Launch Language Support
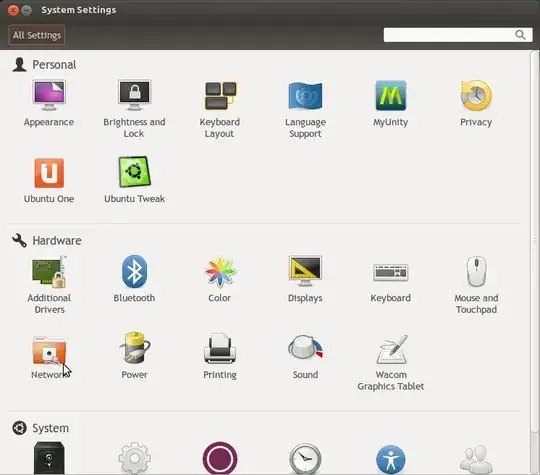The height and width of the screenshot is (475, 540). tap(305, 109)
